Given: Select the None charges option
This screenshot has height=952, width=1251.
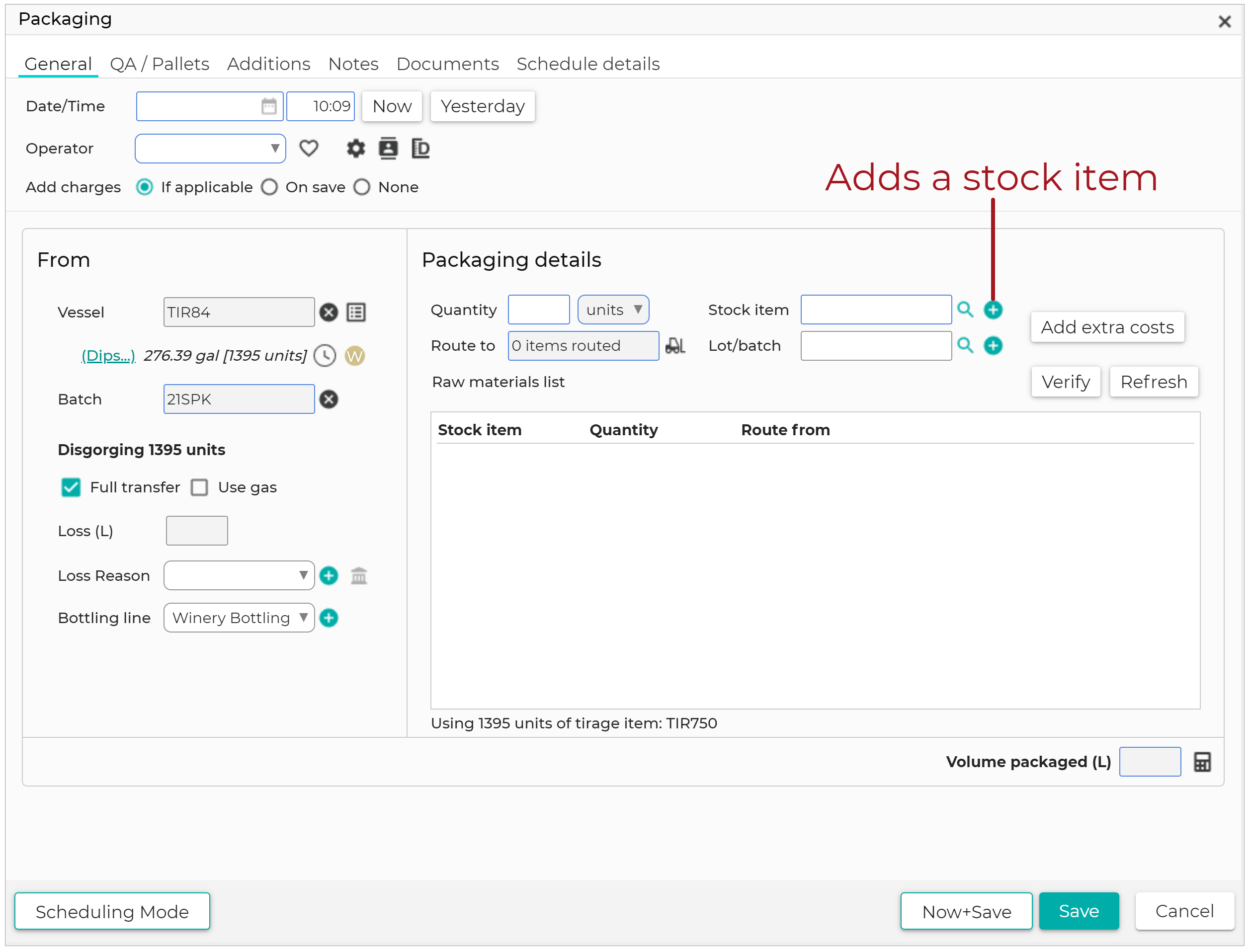Looking at the screenshot, I should (362, 187).
